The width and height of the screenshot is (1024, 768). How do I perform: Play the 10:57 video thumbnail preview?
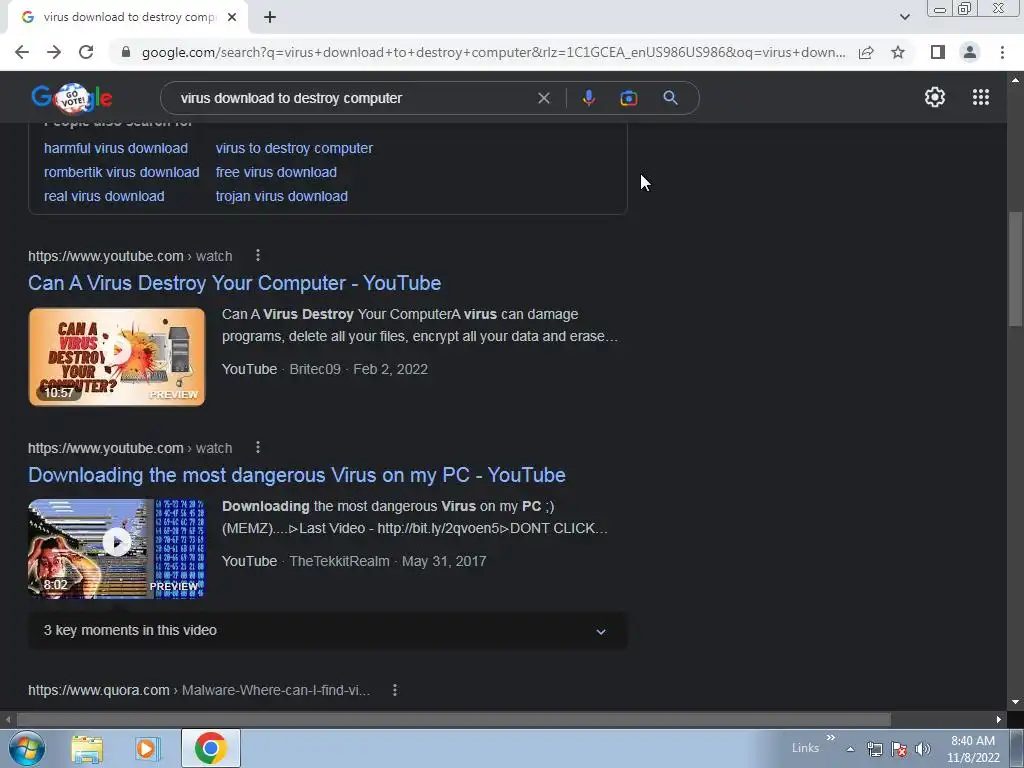[x=117, y=357]
